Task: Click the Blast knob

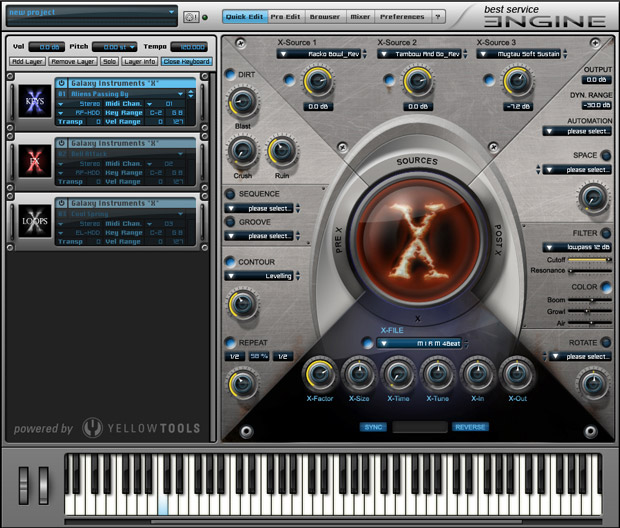Action: click(242, 102)
